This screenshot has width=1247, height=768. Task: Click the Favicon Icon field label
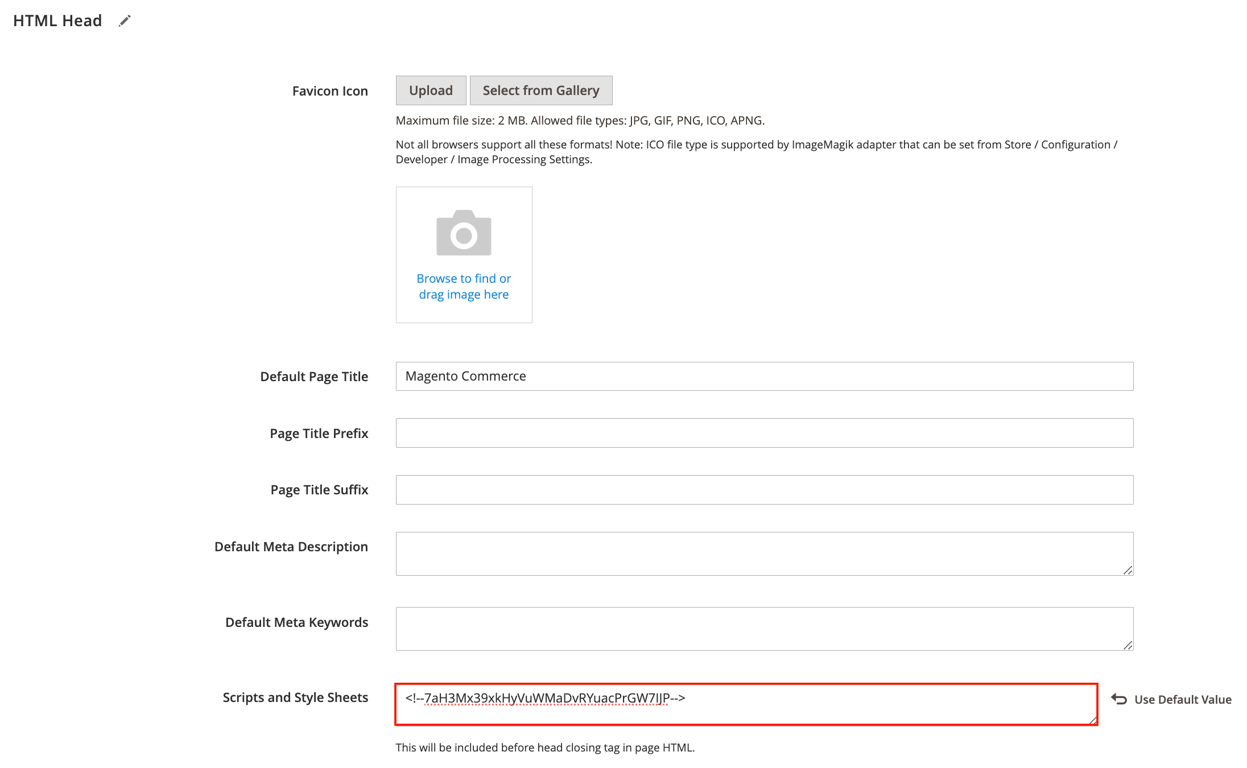(x=330, y=90)
